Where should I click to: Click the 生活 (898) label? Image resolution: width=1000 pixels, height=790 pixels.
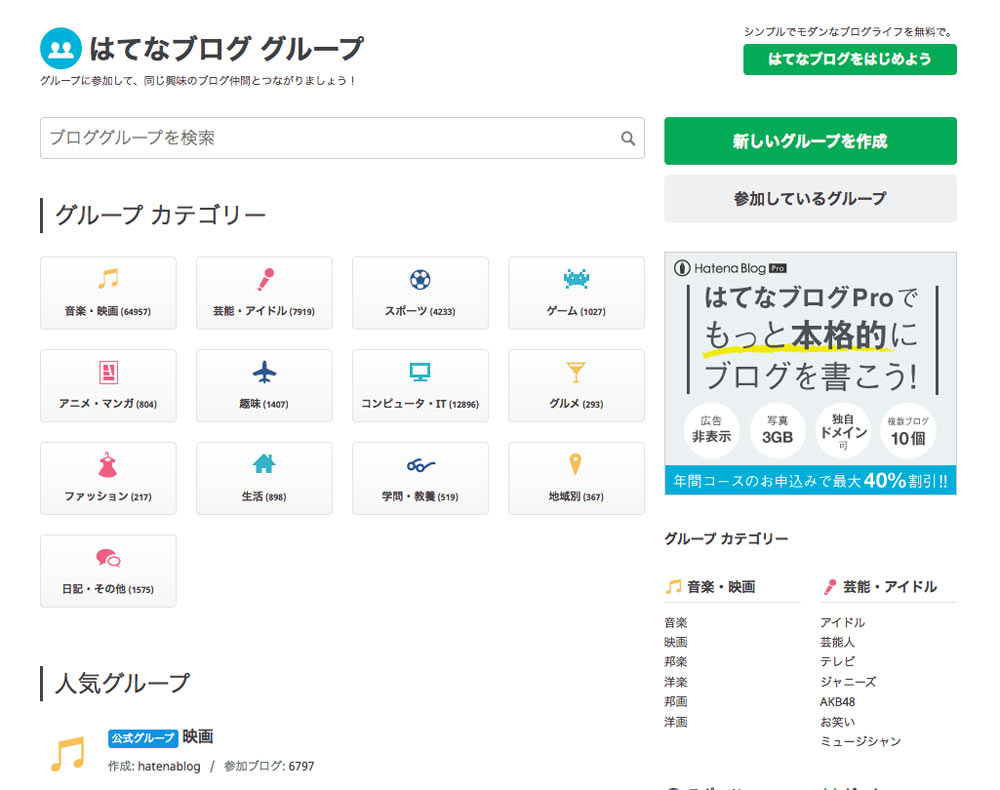tap(264, 497)
